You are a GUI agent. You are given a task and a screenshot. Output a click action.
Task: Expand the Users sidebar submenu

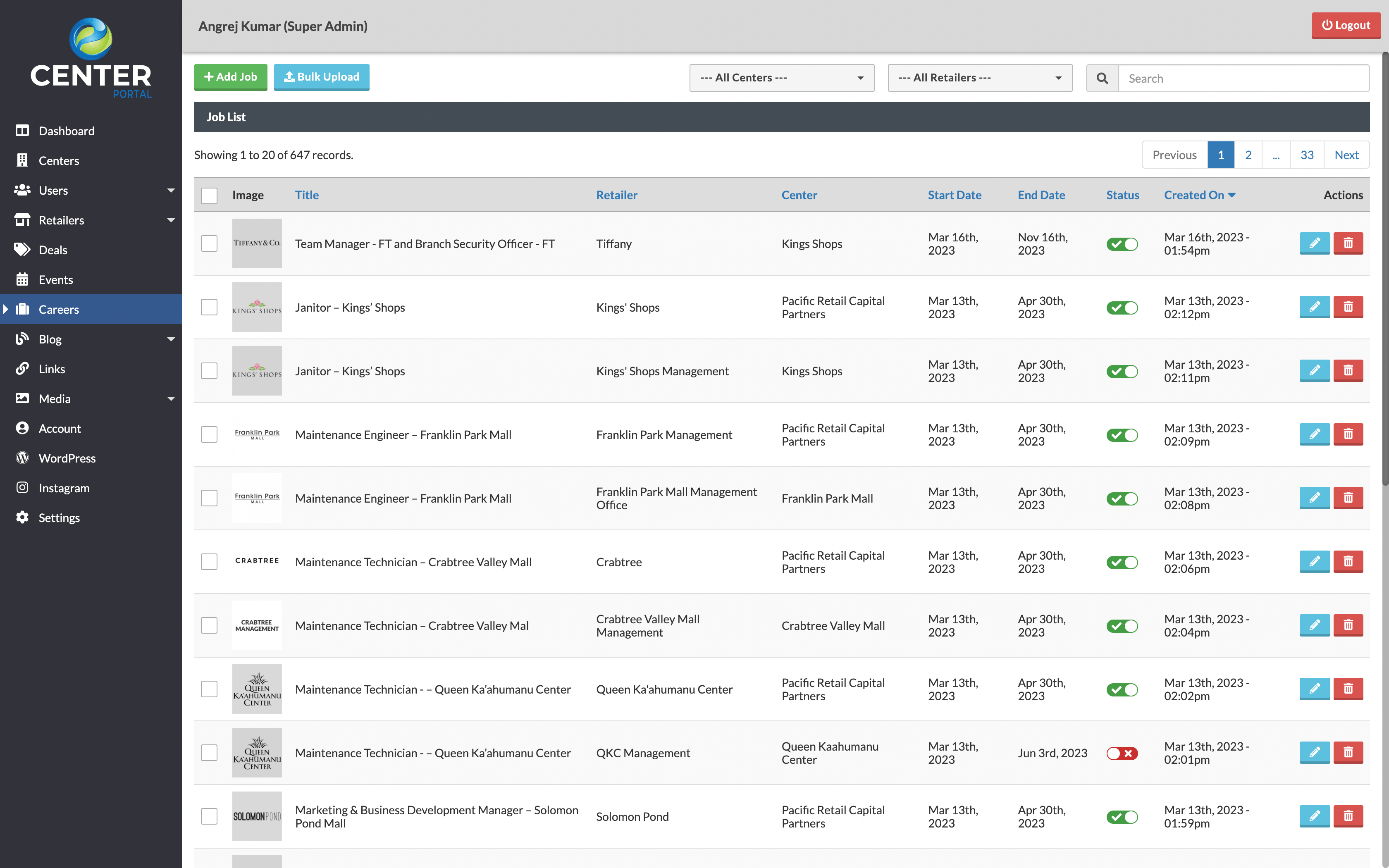pos(170,190)
